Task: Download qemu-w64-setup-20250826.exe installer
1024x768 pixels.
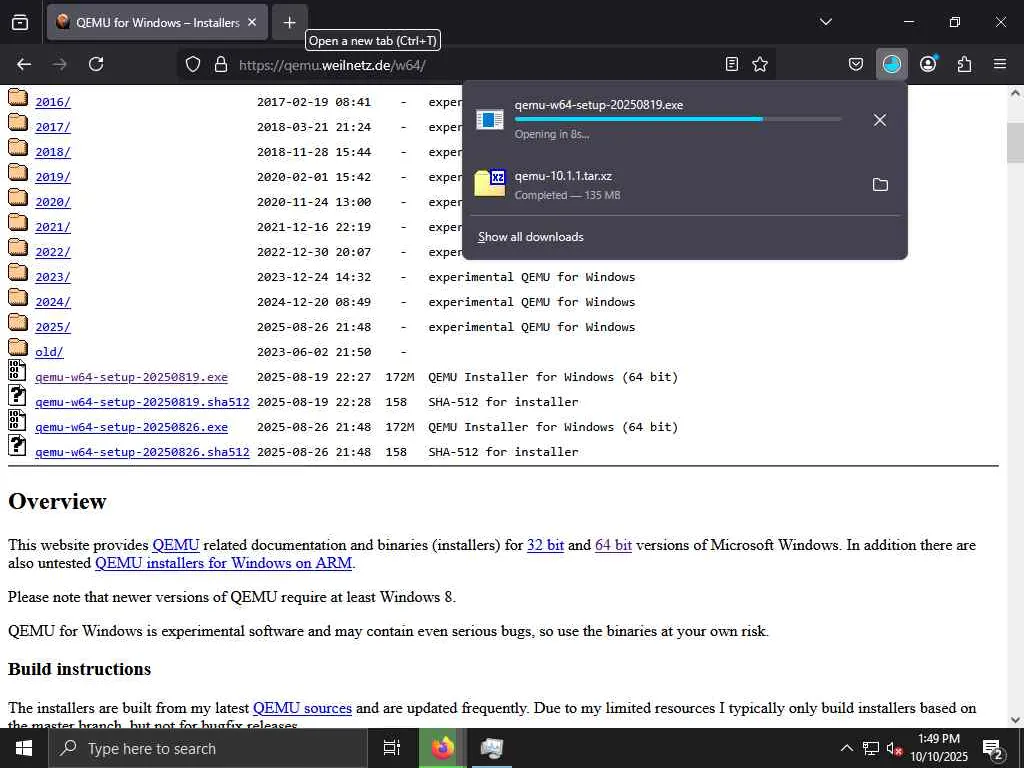Action: click(131, 427)
